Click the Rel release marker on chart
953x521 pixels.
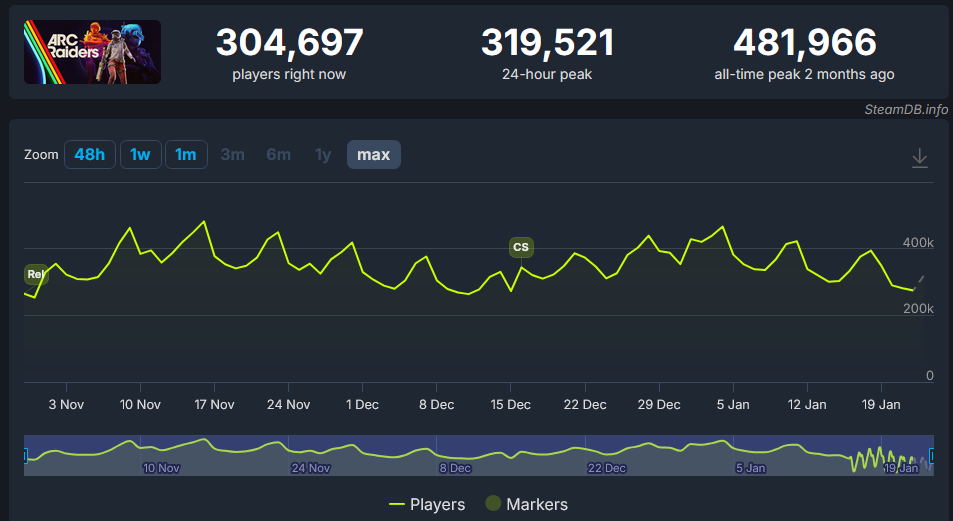point(35,274)
